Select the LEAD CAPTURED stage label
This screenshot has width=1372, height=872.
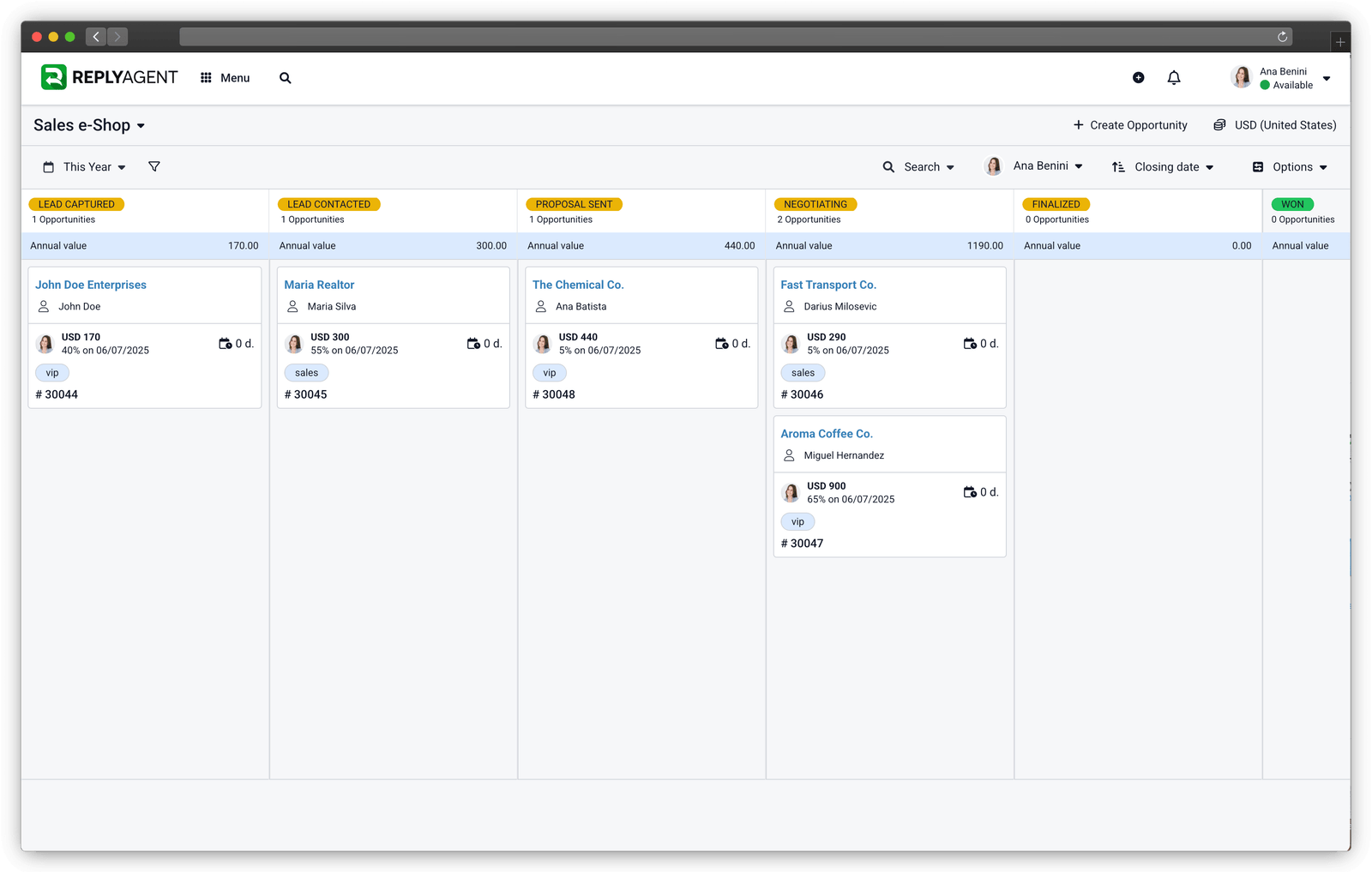(x=76, y=204)
